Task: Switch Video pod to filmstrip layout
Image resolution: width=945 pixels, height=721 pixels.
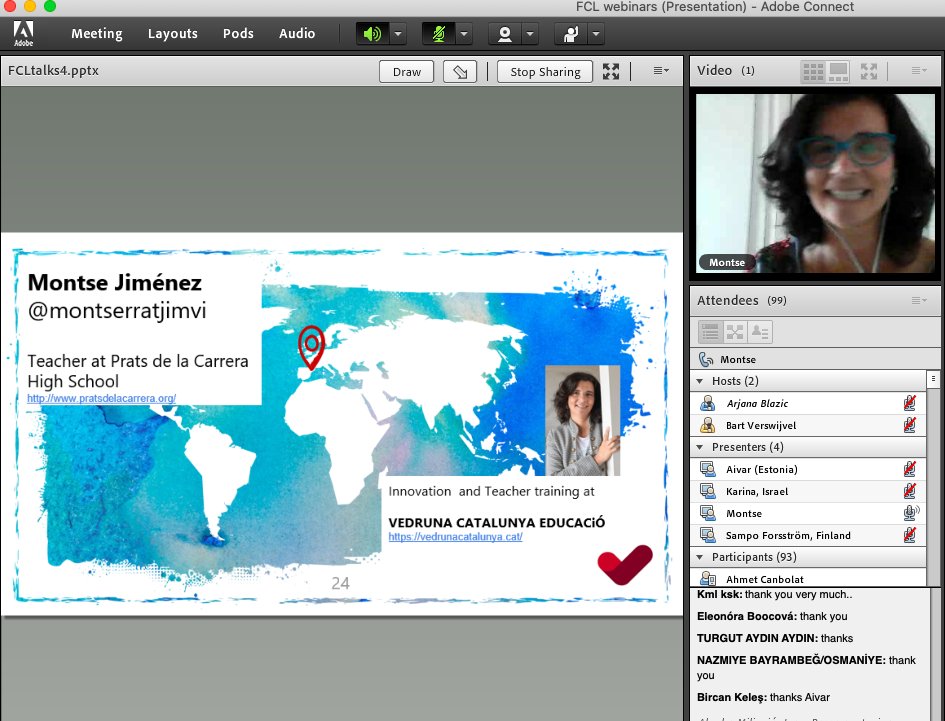Action: 838,72
